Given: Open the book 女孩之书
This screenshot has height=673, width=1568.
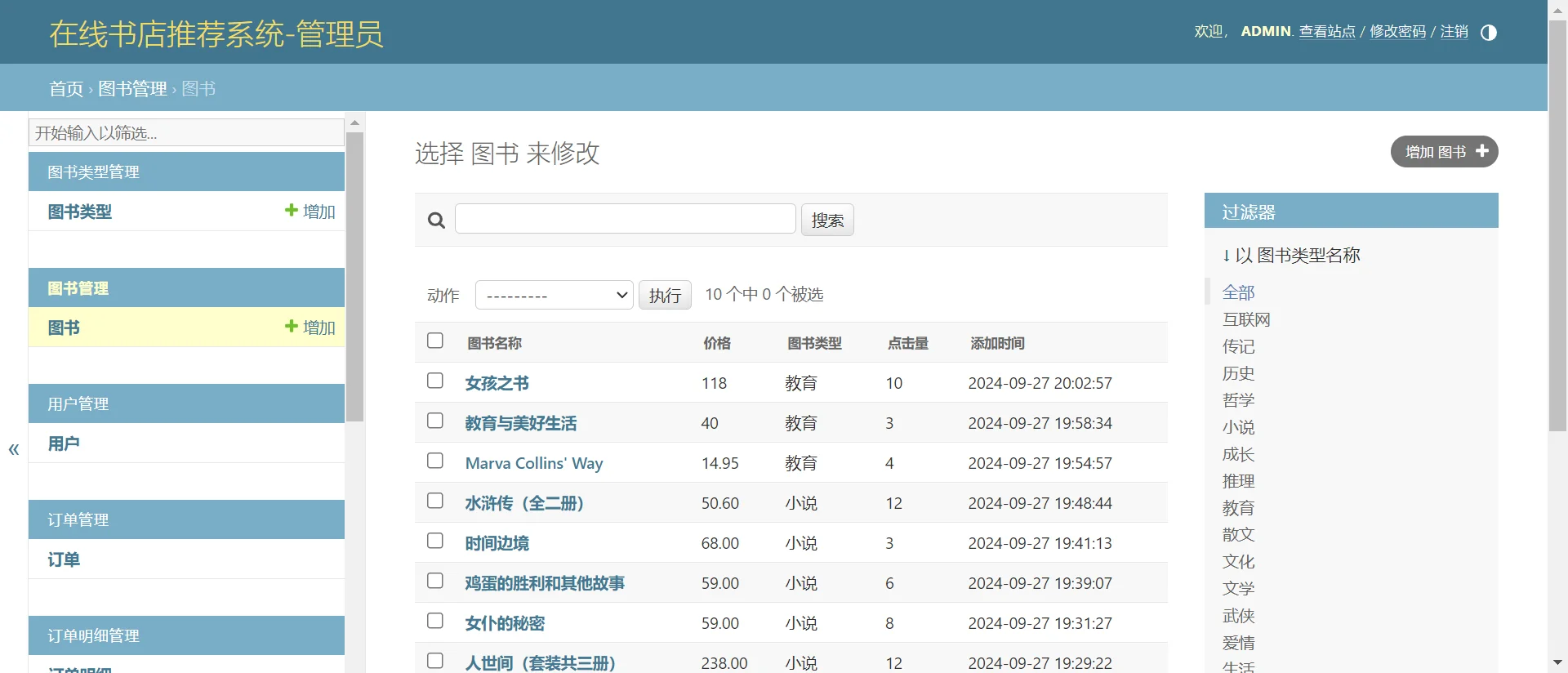Looking at the screenshot, I should pos(497,383).
